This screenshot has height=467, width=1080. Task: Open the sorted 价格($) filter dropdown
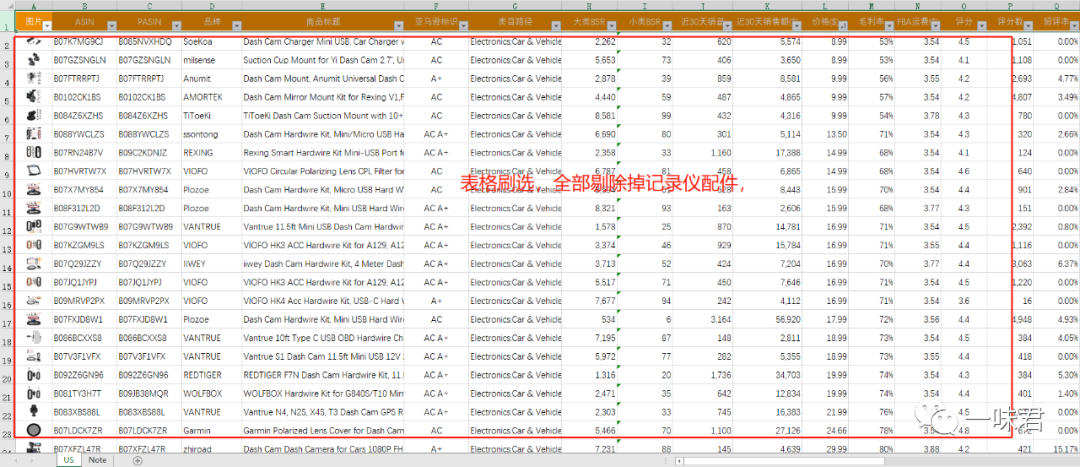(x=842, y=25)
